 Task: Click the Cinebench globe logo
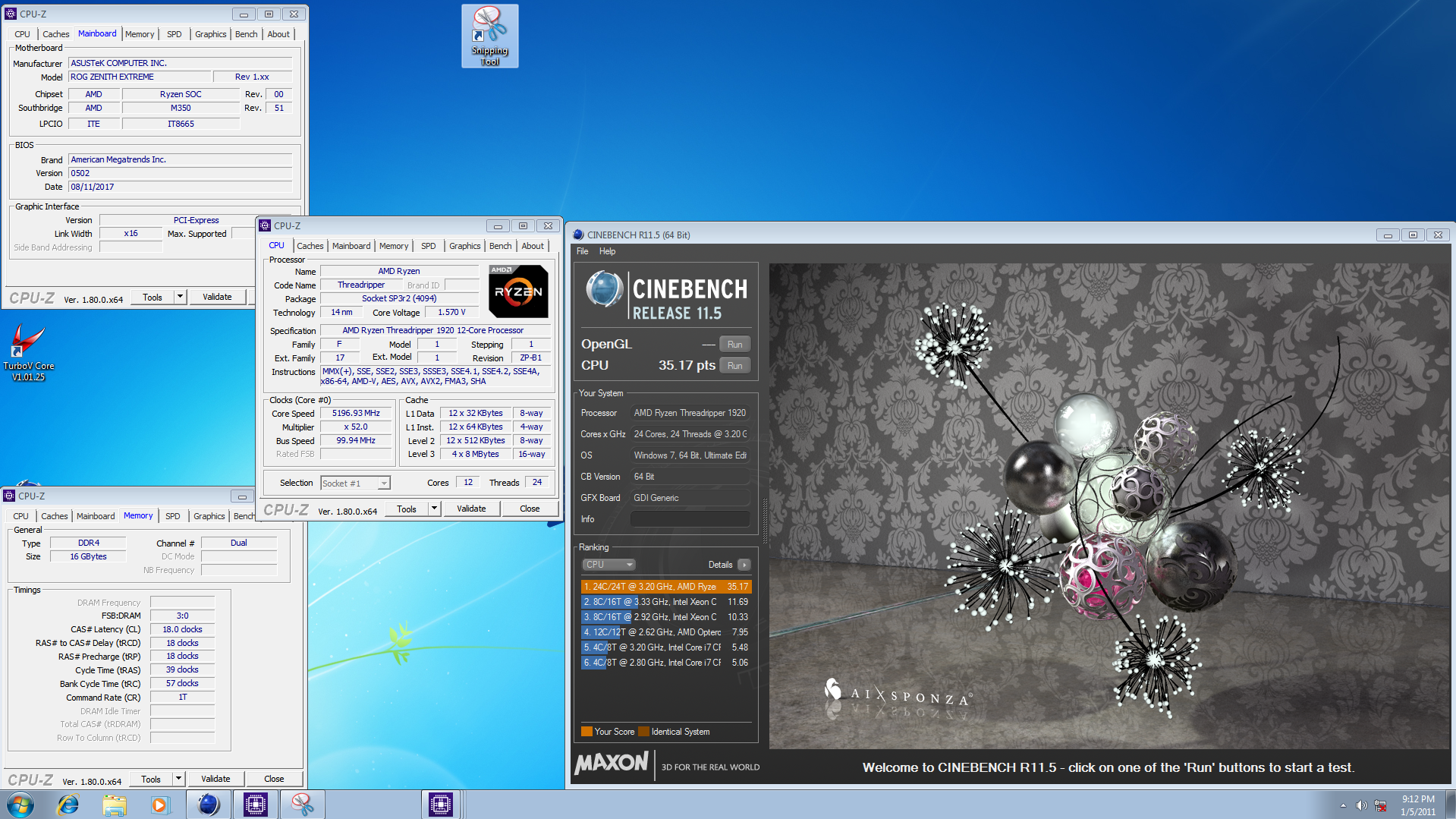605,289
